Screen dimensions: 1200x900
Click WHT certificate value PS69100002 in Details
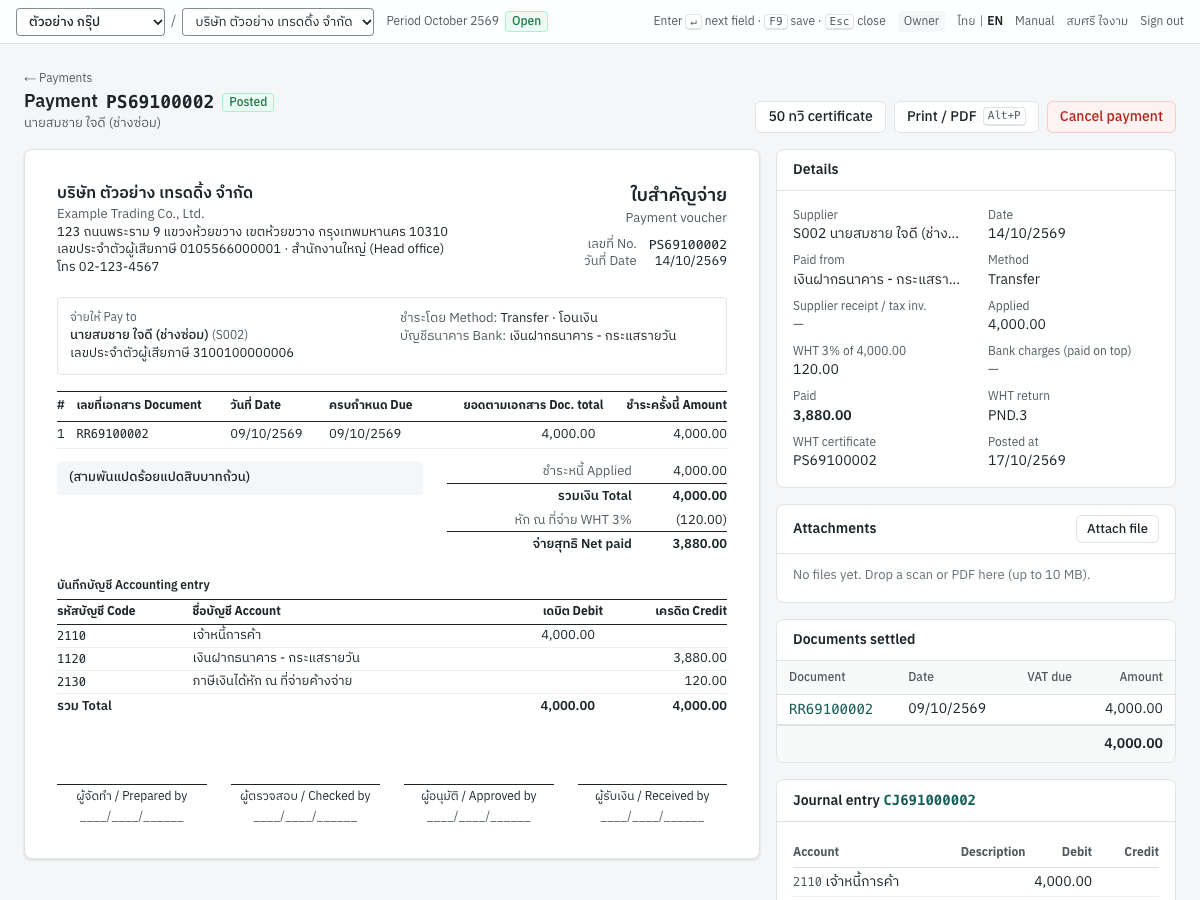(835, 461)
